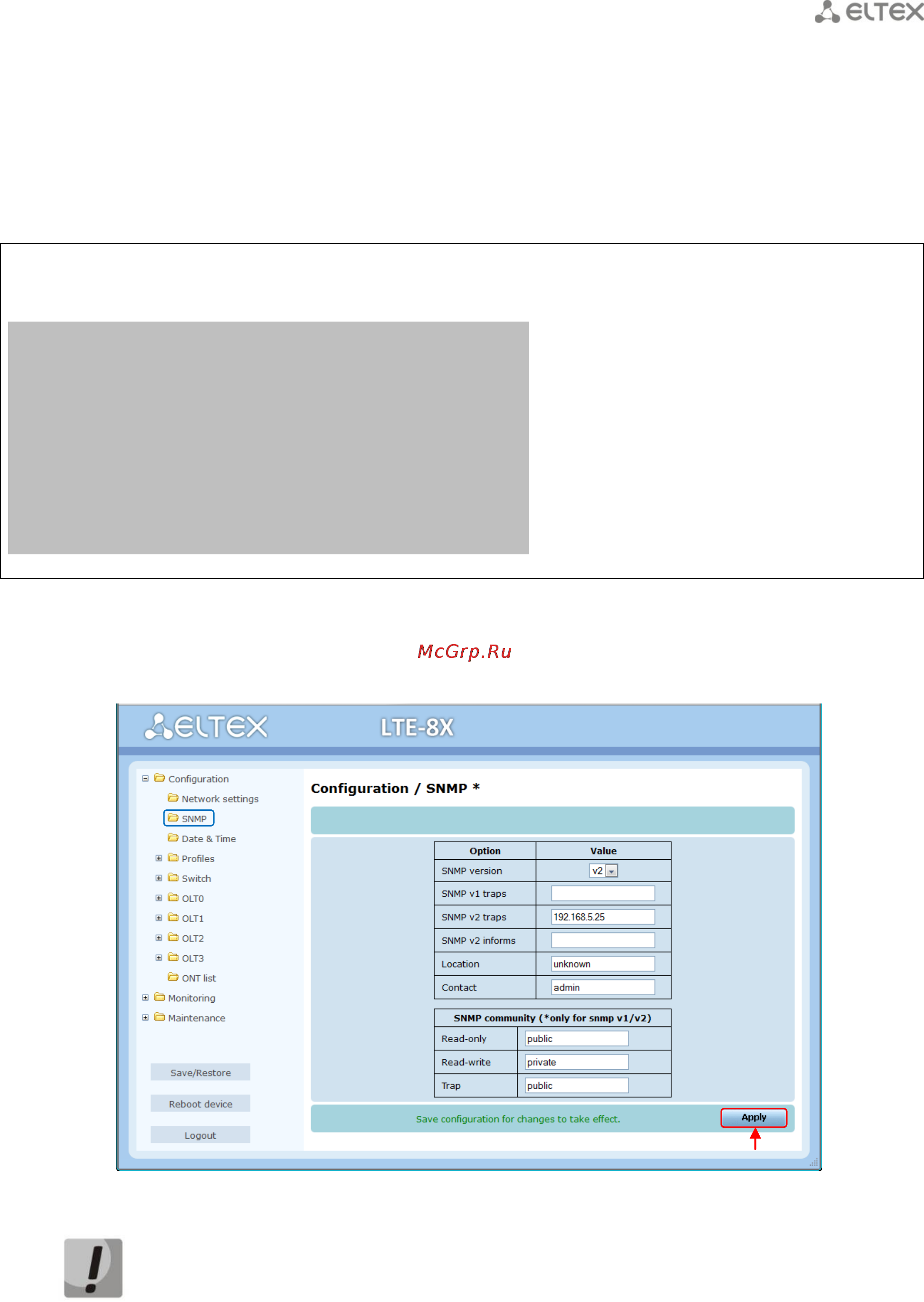The width and height of the screenshot is (924, 1302).
Task: Click the OLT3 label in tree
Action: pyautogui.click(x=192, y=958)
